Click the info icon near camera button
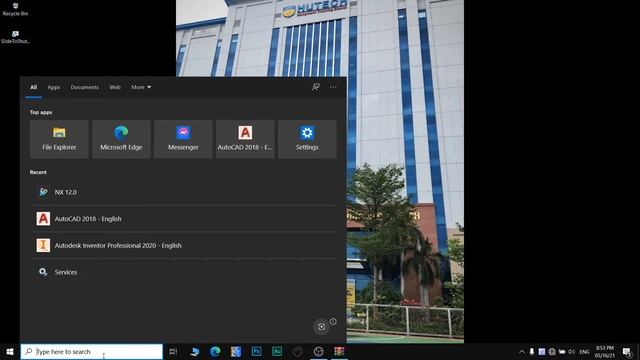640x360 pixels. click(333, 322)
